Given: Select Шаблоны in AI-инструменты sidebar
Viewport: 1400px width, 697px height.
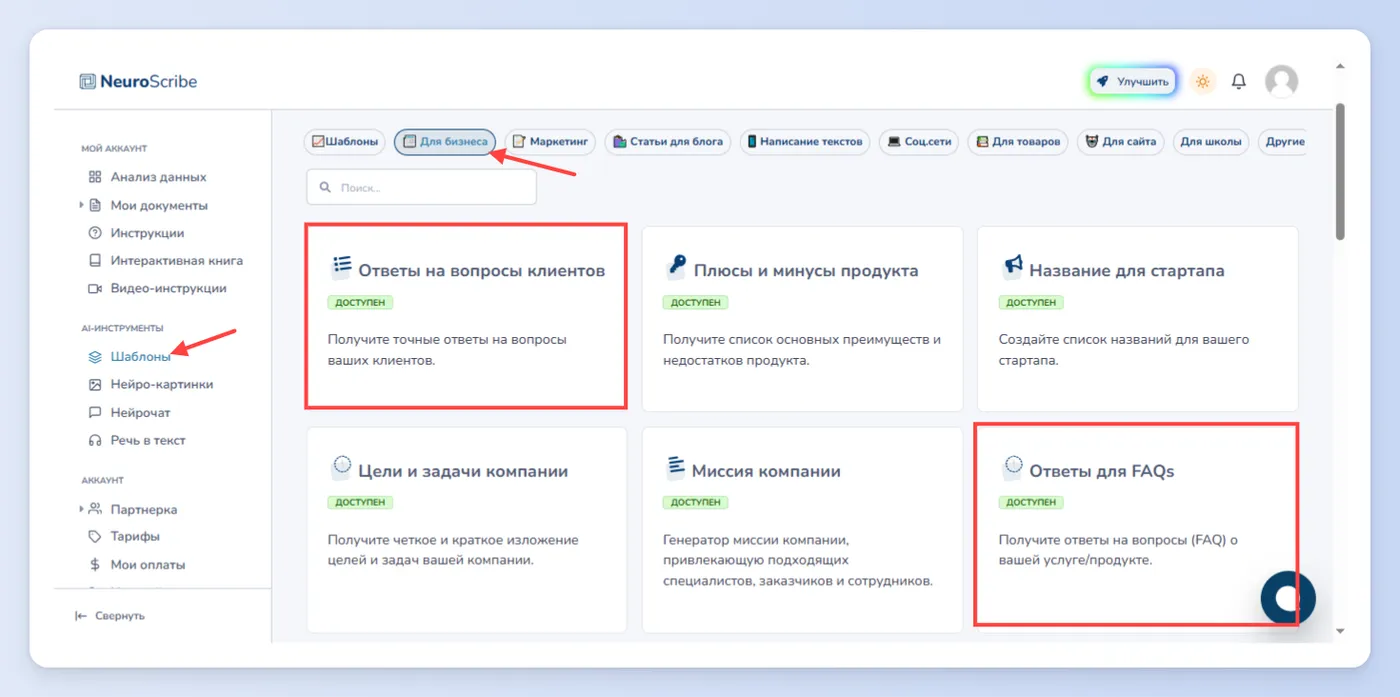Looking at the screenshot, I should (129, 356).
